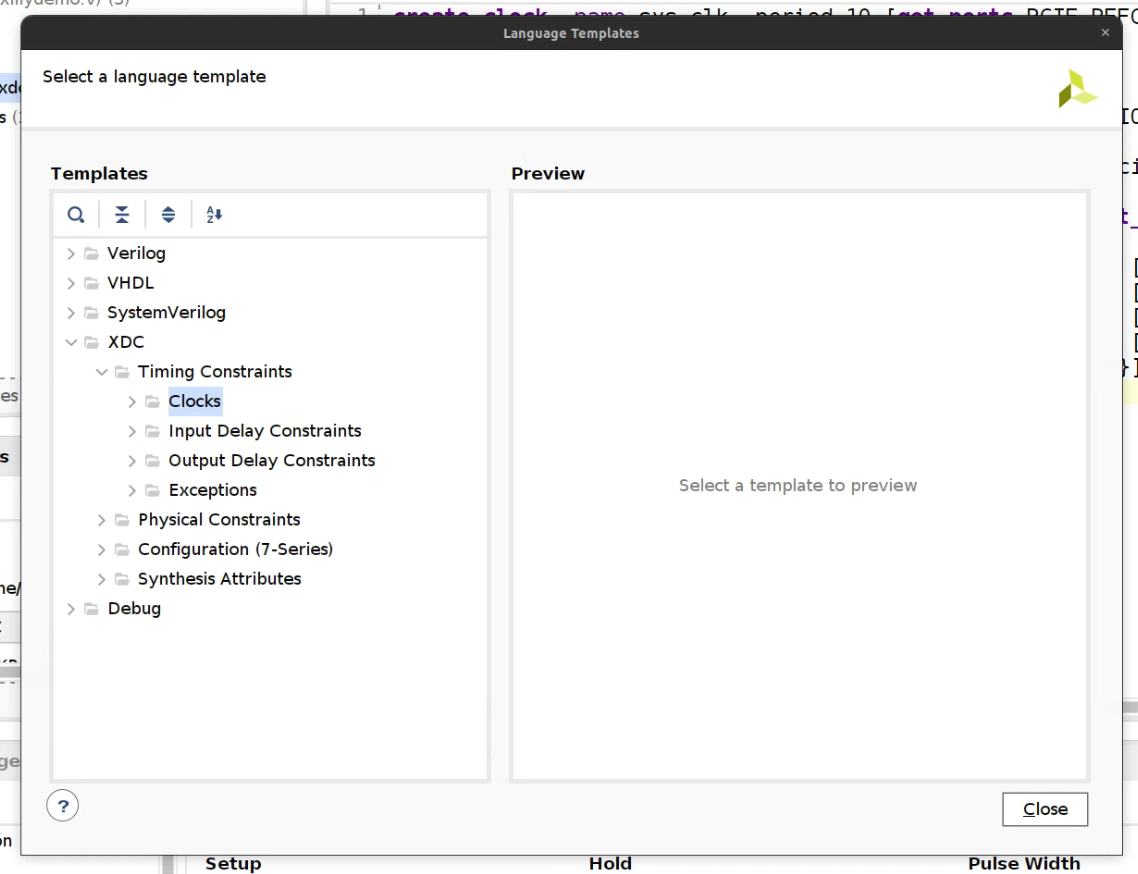Viewport: 1138px width, 874px height.
Task: Expand the SystemVerilog templates node
Action: coord(70,313)
